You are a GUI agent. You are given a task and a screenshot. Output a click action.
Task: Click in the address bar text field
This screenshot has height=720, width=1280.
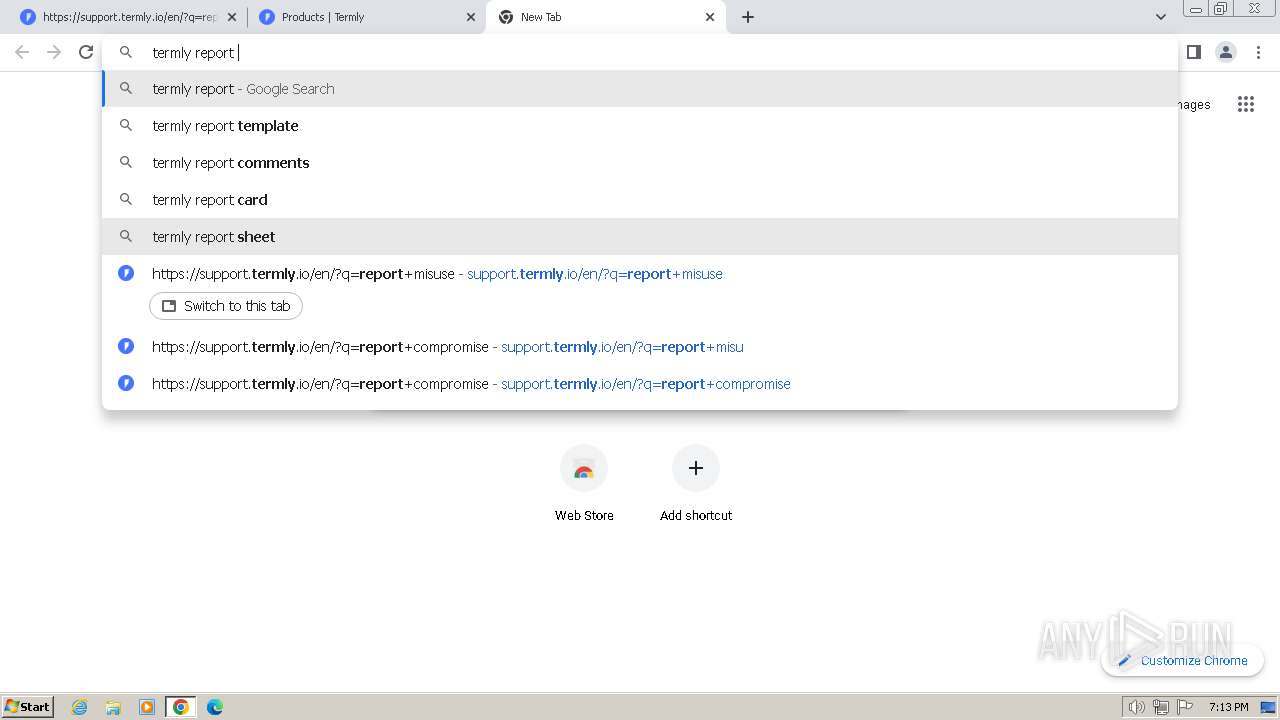point(640,52)
